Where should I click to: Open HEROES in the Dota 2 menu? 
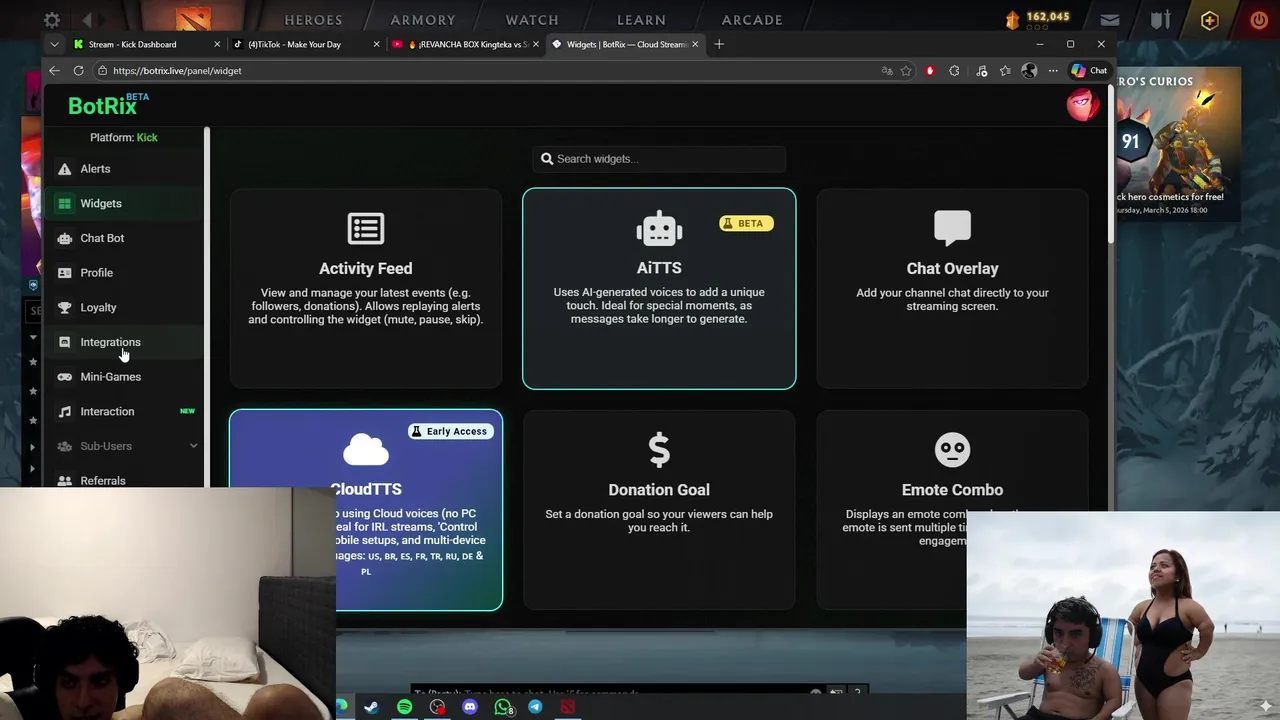[315, 20]
